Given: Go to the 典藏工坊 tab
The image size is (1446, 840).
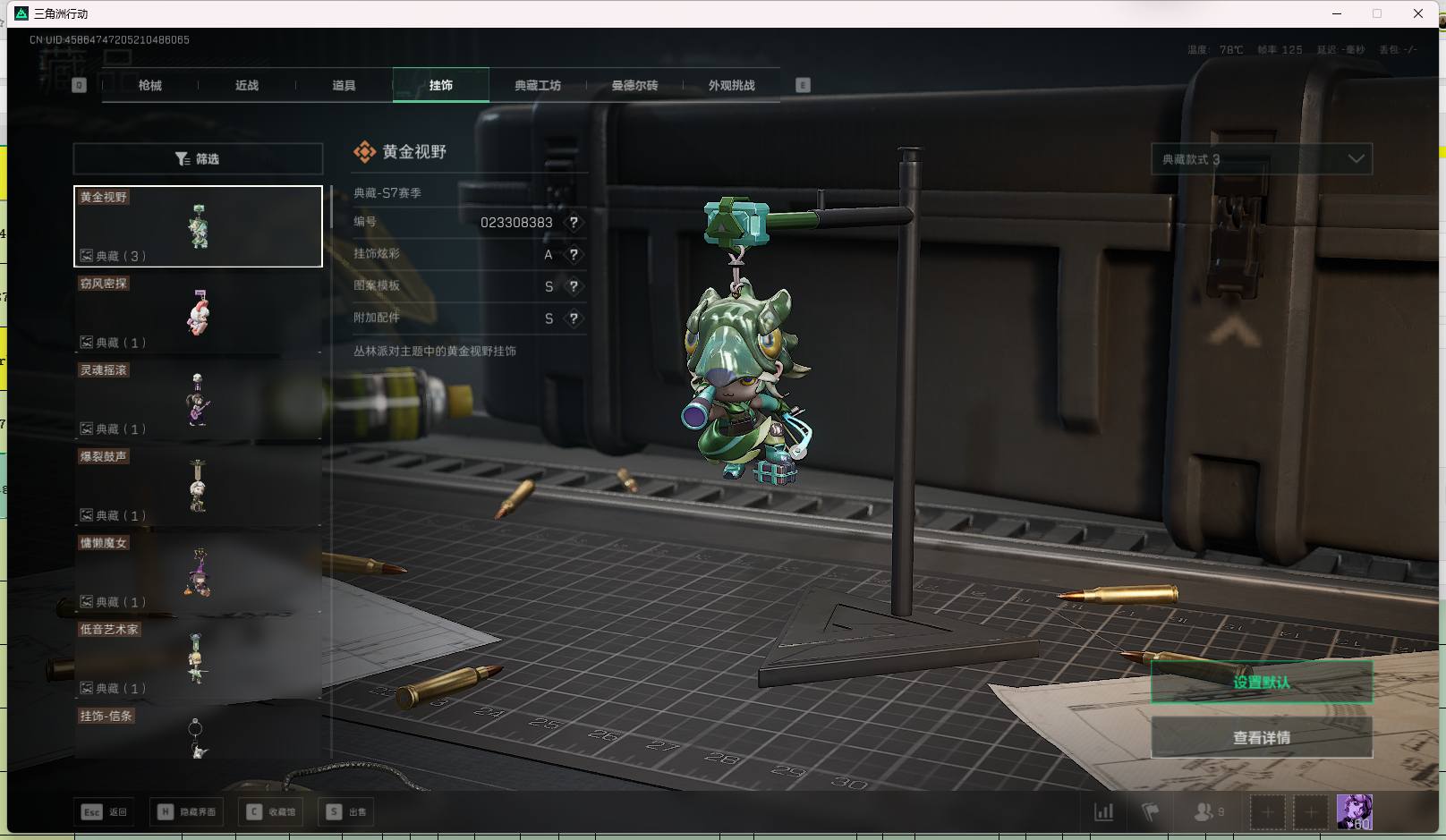Looking at the screenshot, I should (538, 85).
